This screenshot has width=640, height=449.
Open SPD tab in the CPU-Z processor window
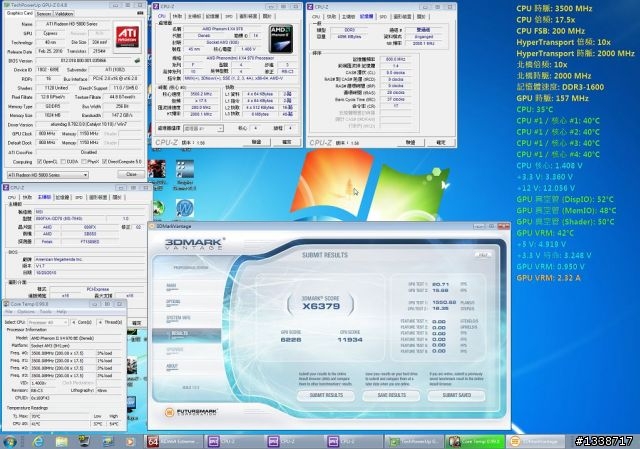[x=229, y=16]
